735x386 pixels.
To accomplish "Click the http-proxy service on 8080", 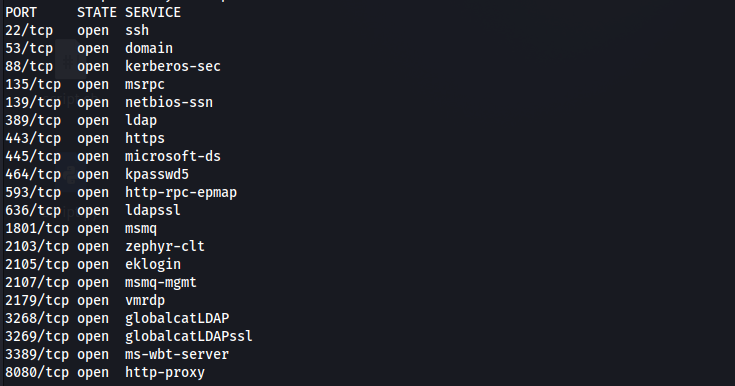I will pyautogui.click(x=165, y=372).
